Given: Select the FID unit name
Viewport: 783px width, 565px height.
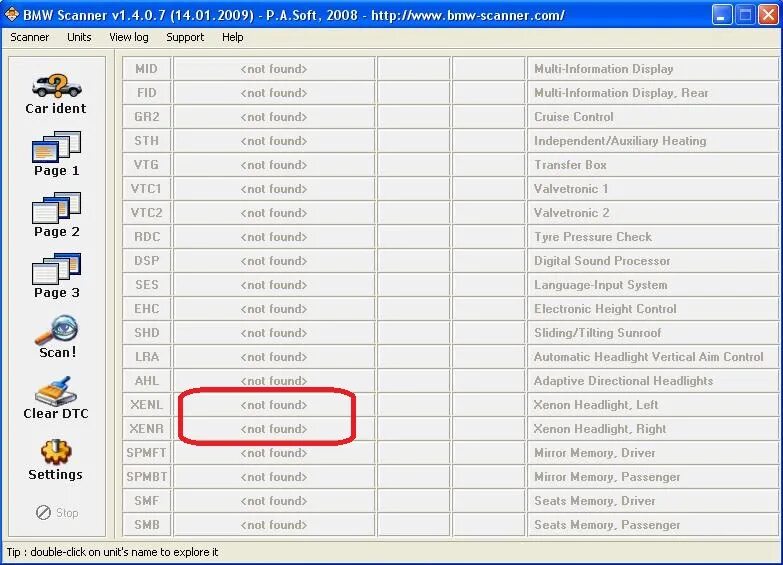Looking at the screenshot, I should (x=146, y=92).
